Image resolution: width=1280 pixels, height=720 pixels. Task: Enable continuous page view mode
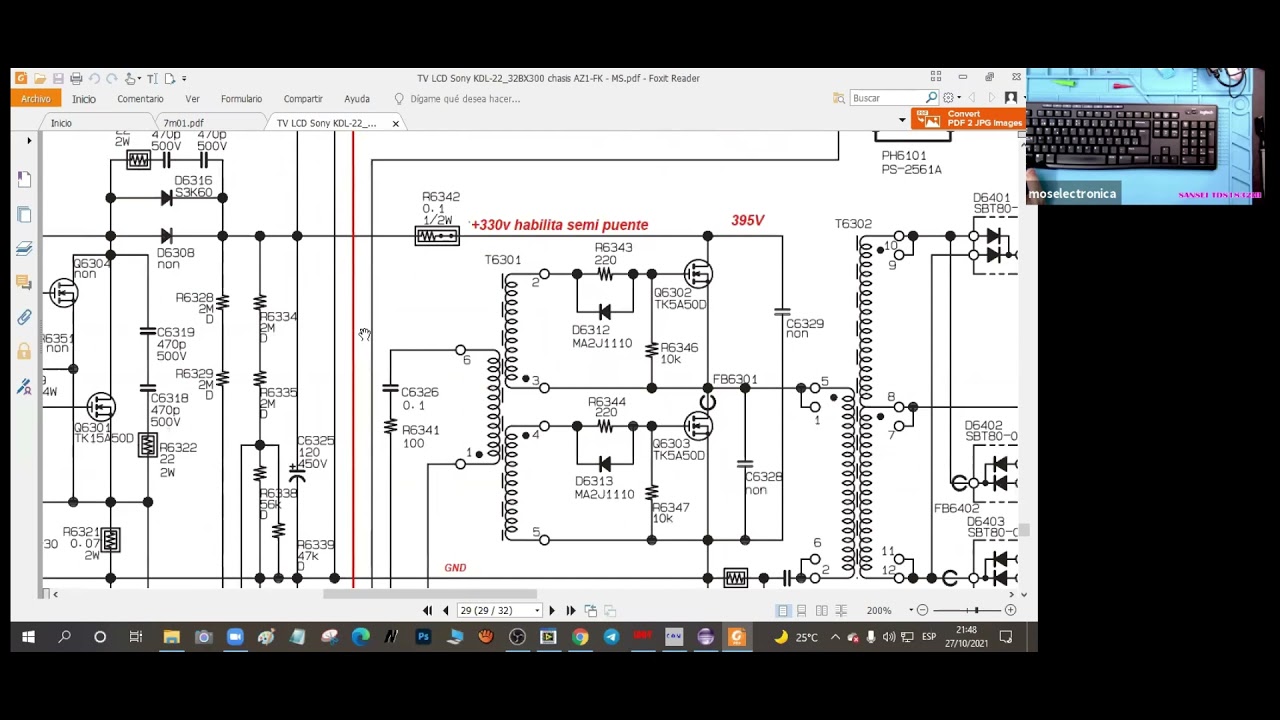pyautogui.click(x=801, y=610)
